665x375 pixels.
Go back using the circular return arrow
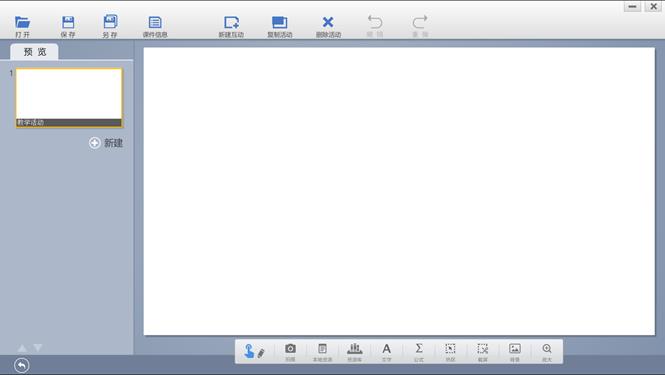[x=22, y=365]
